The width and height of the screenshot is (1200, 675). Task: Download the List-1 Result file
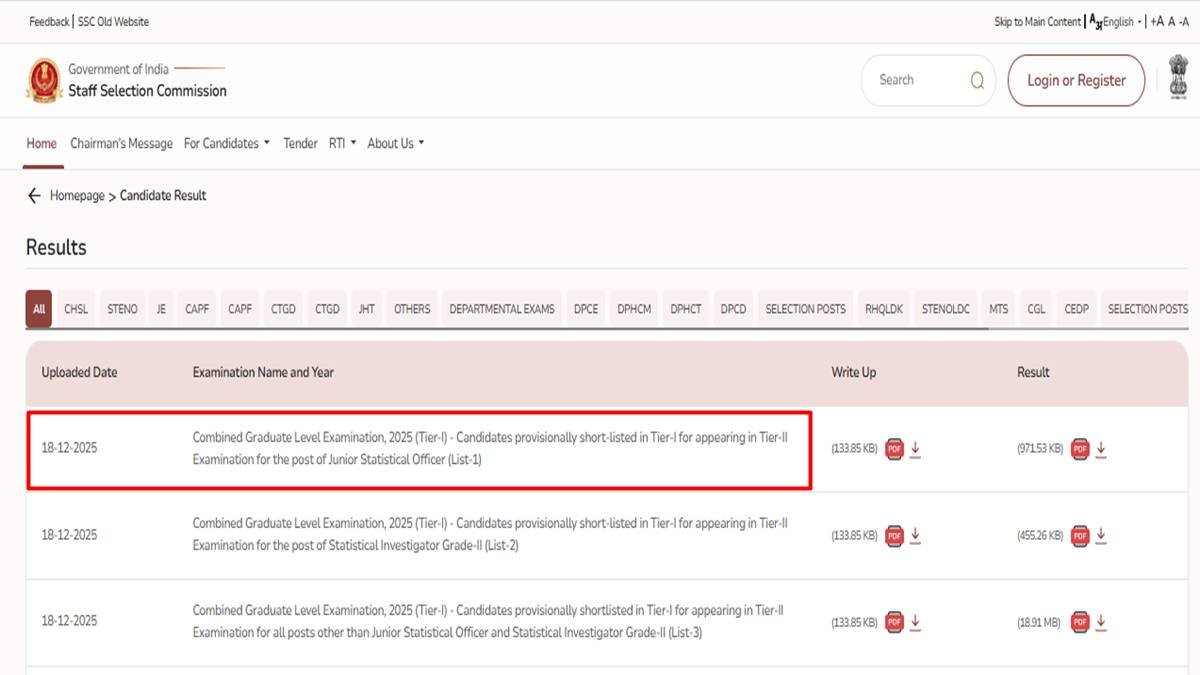[1101, 450]
